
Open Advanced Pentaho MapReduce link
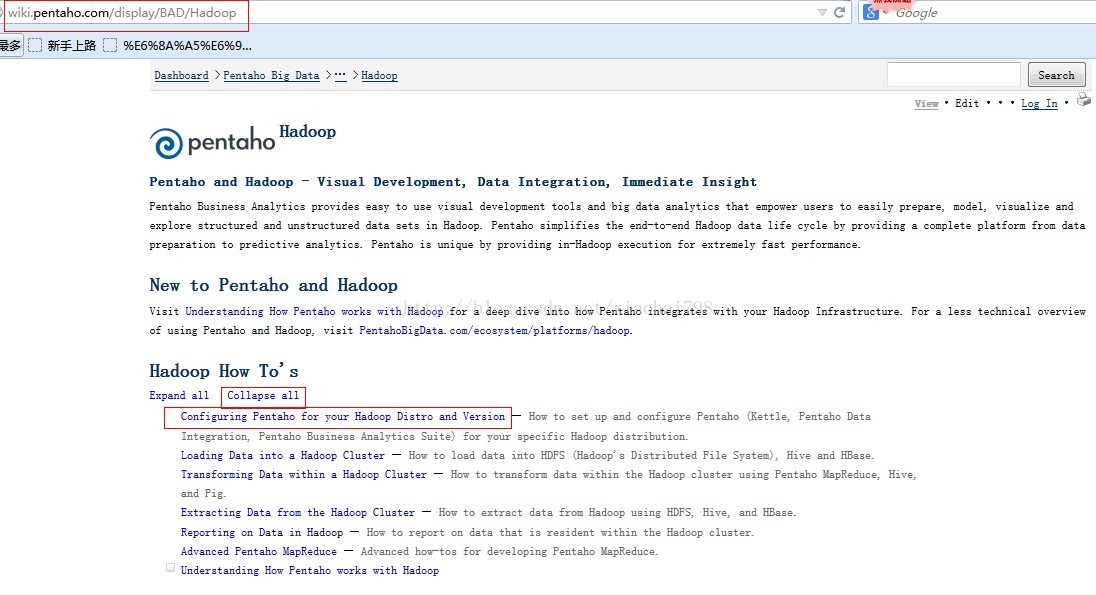[259, 551]
